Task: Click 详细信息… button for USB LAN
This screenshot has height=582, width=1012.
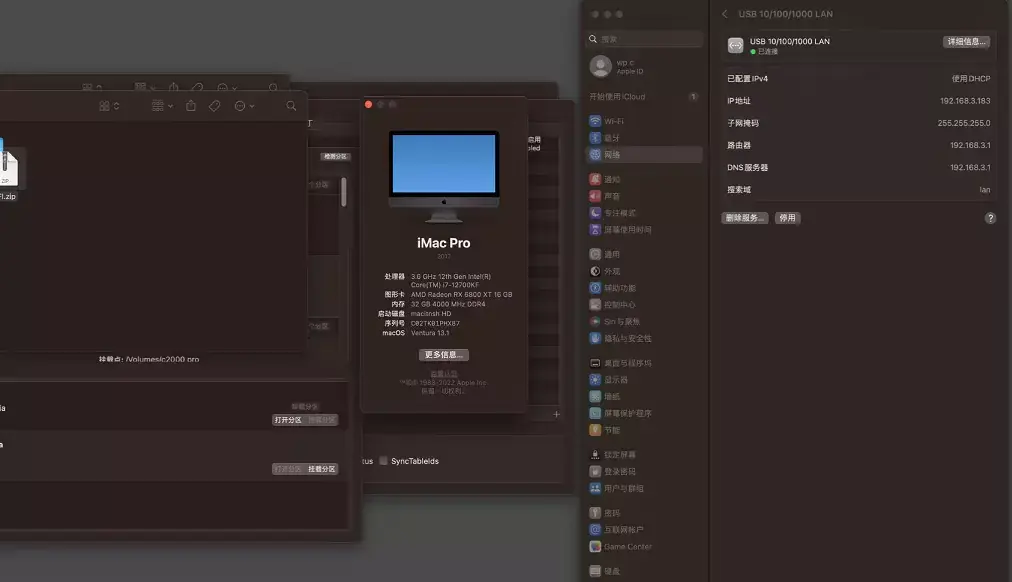Action: (x=966, y=42)
